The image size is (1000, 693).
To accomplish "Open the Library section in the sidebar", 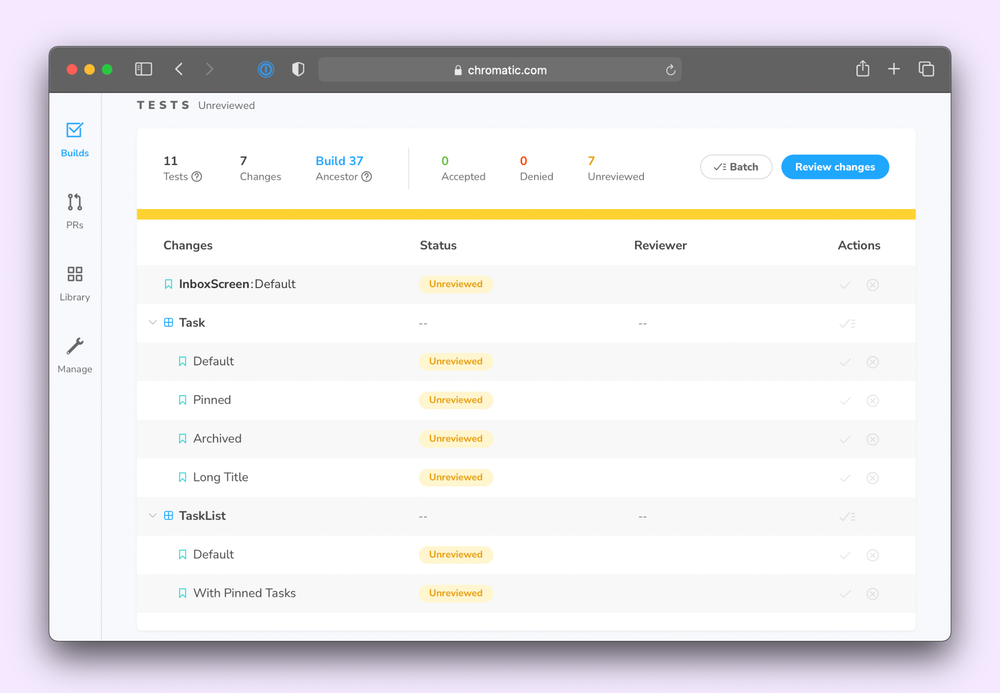I will click(74, 276).
